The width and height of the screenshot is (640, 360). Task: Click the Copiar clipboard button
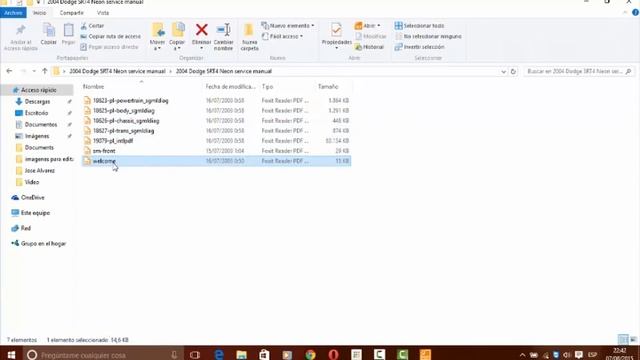pyautogui.click(x=49, y=34)
